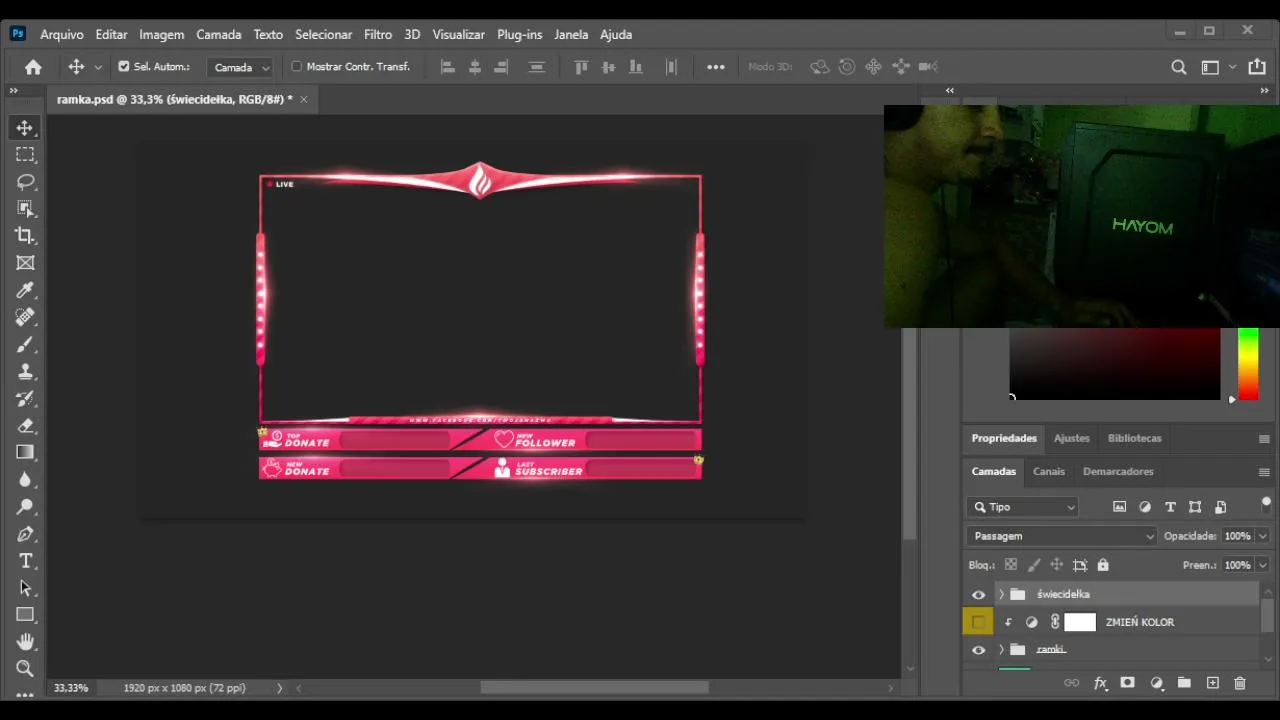Select the Rectangle shape tool
1280x720 pixels.
click(x=25, y=614)
